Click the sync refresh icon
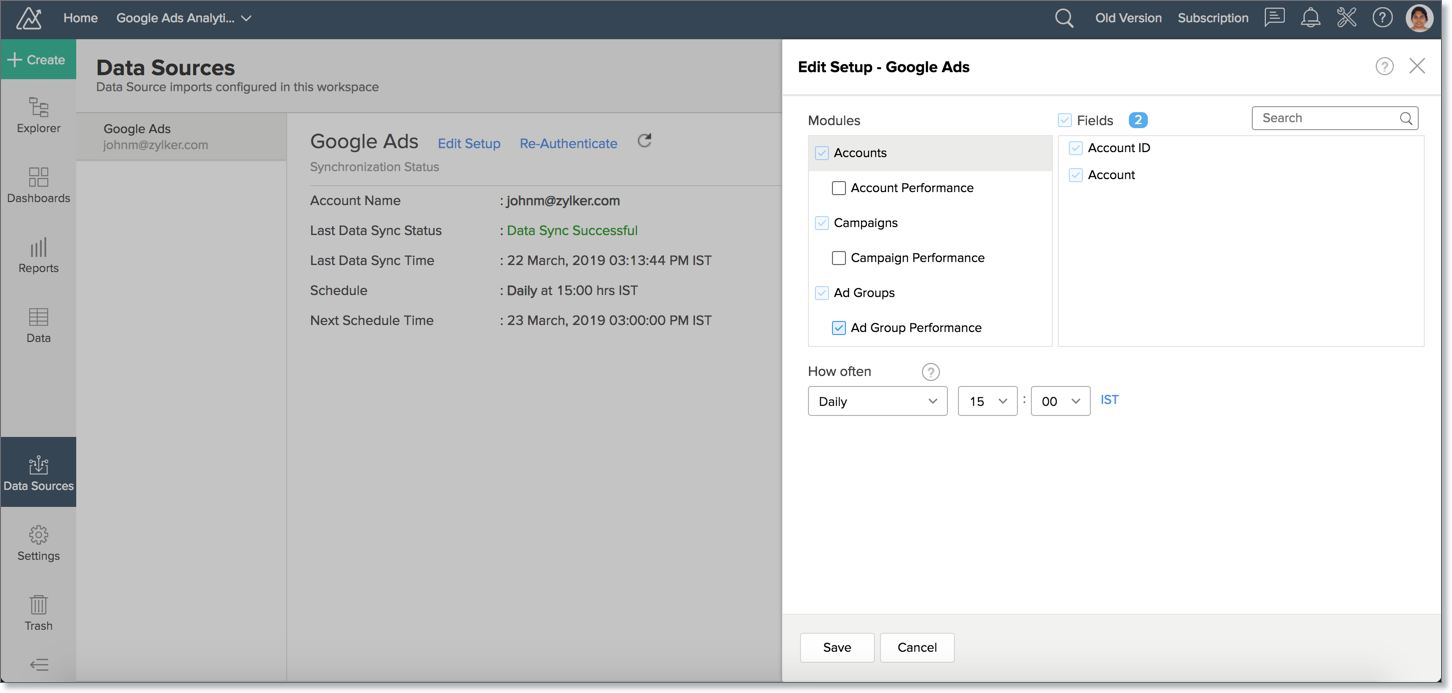1452x693 pixels. pos(645,141)
